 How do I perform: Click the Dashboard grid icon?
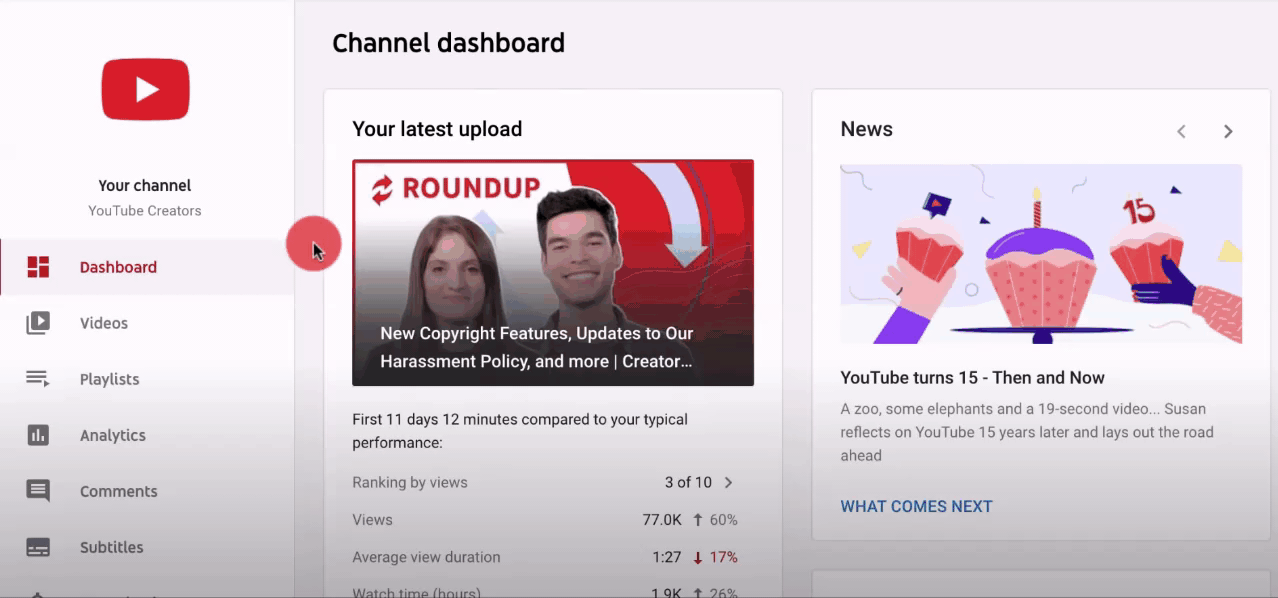[38, 267]
